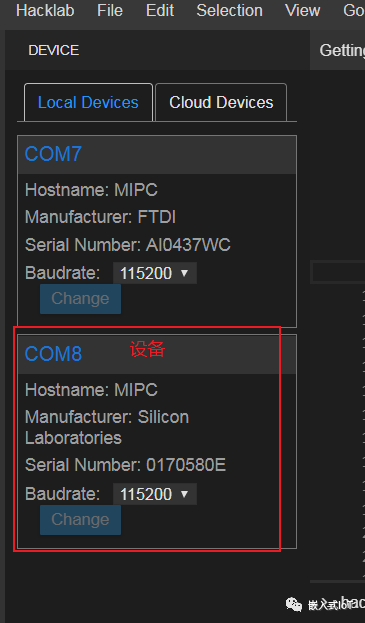Open the Selection menu
Screen dimensions: 365x623
(x=229, y=11)
